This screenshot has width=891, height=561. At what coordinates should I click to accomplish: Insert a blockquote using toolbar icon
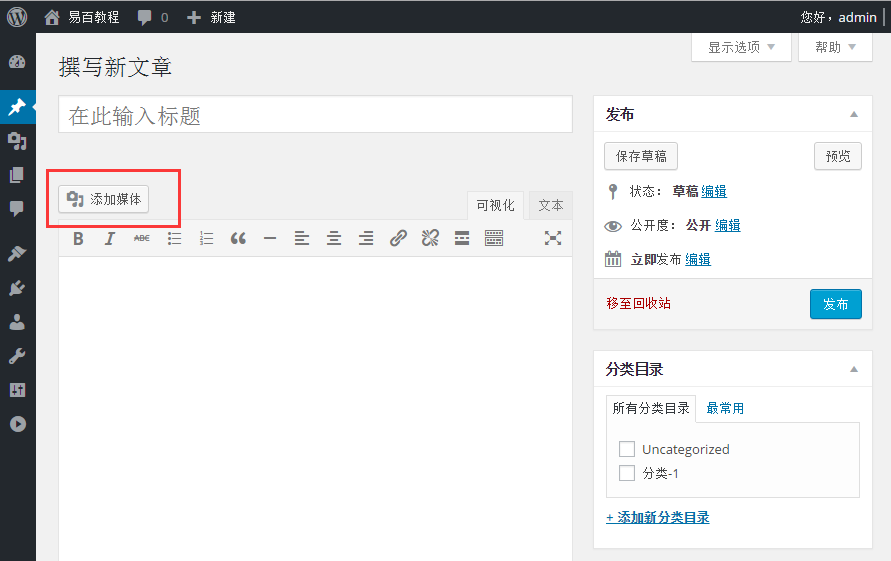[238, 238]
